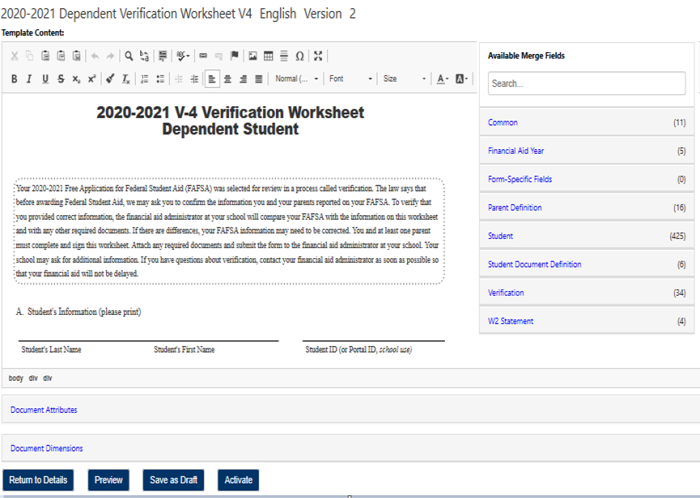700x498 pixels.
Task: Maximize the editor to fullscreen
Action: pos(318,56)
